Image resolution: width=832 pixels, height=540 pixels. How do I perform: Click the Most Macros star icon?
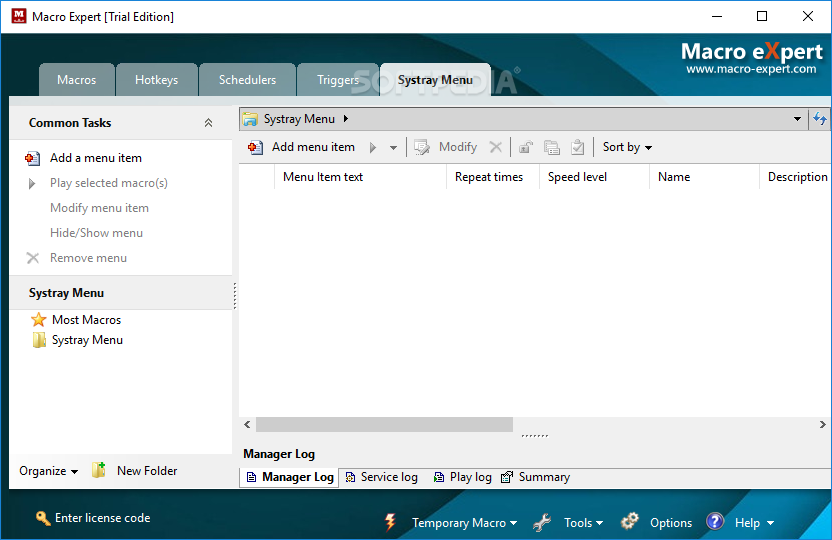39,319
